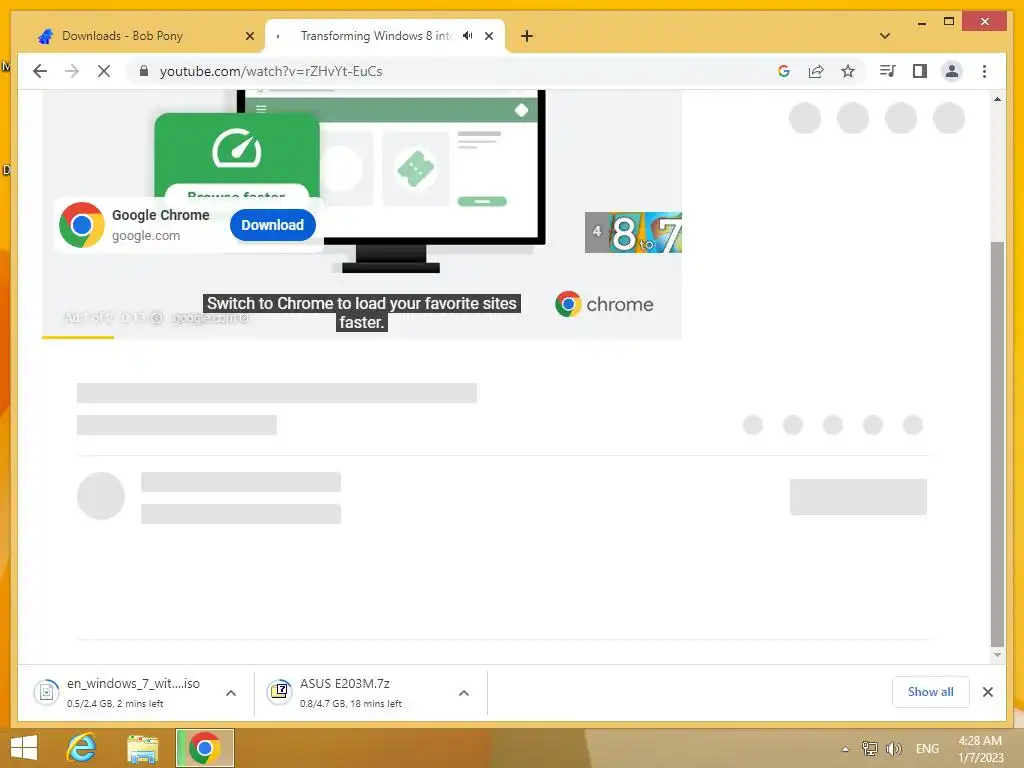The image size is (1024, 768).
Task: Close the downloads bar
Action: tap(987, 692)
